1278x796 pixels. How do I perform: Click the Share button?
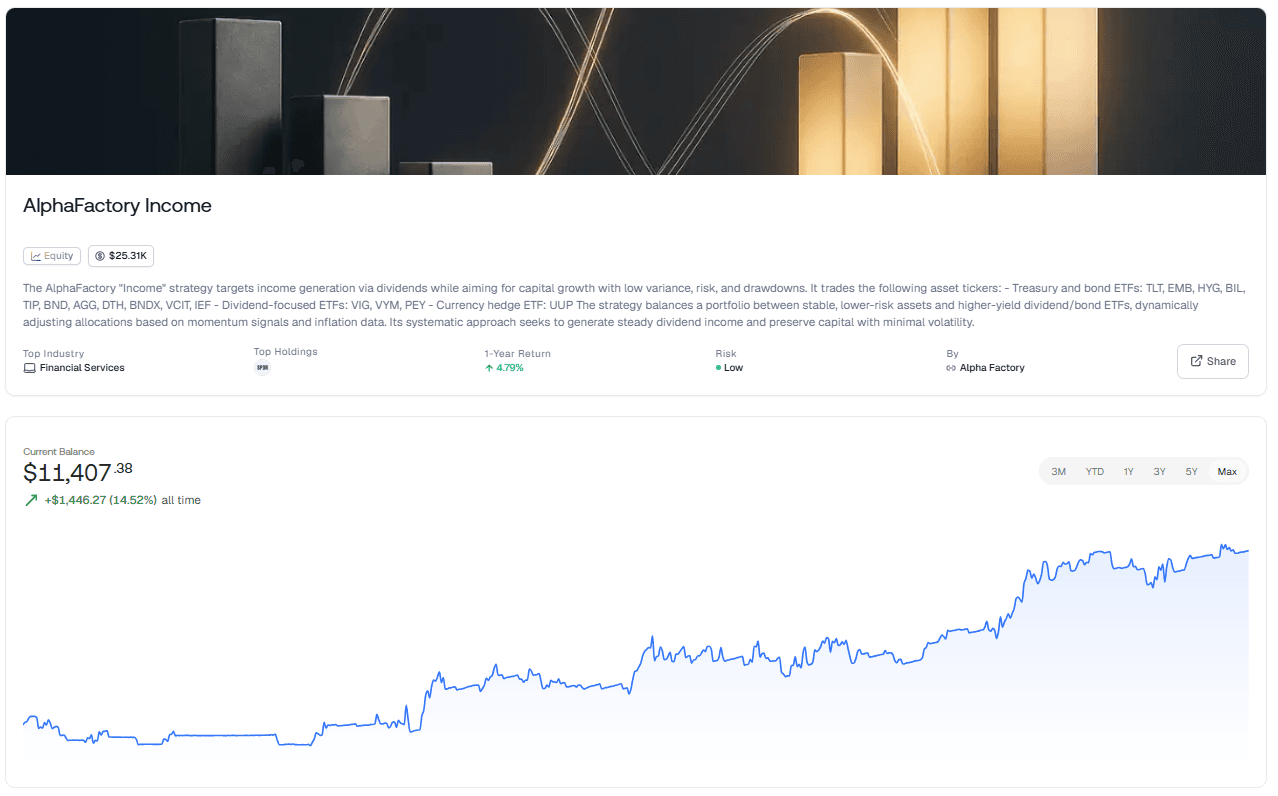tap(1212, 361)
